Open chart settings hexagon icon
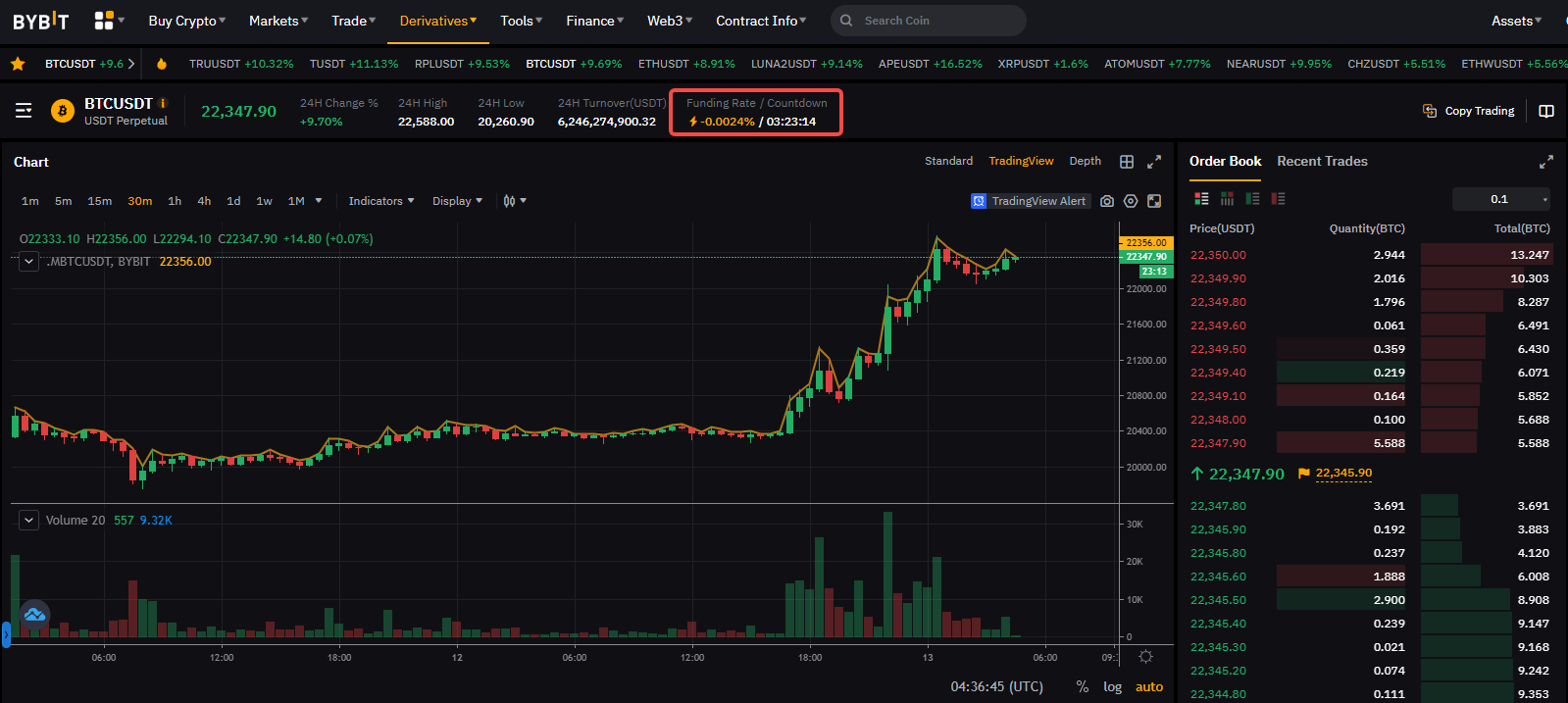Image resolution: width=1568 pixels, height=703 pixels. click(1131, 201)
